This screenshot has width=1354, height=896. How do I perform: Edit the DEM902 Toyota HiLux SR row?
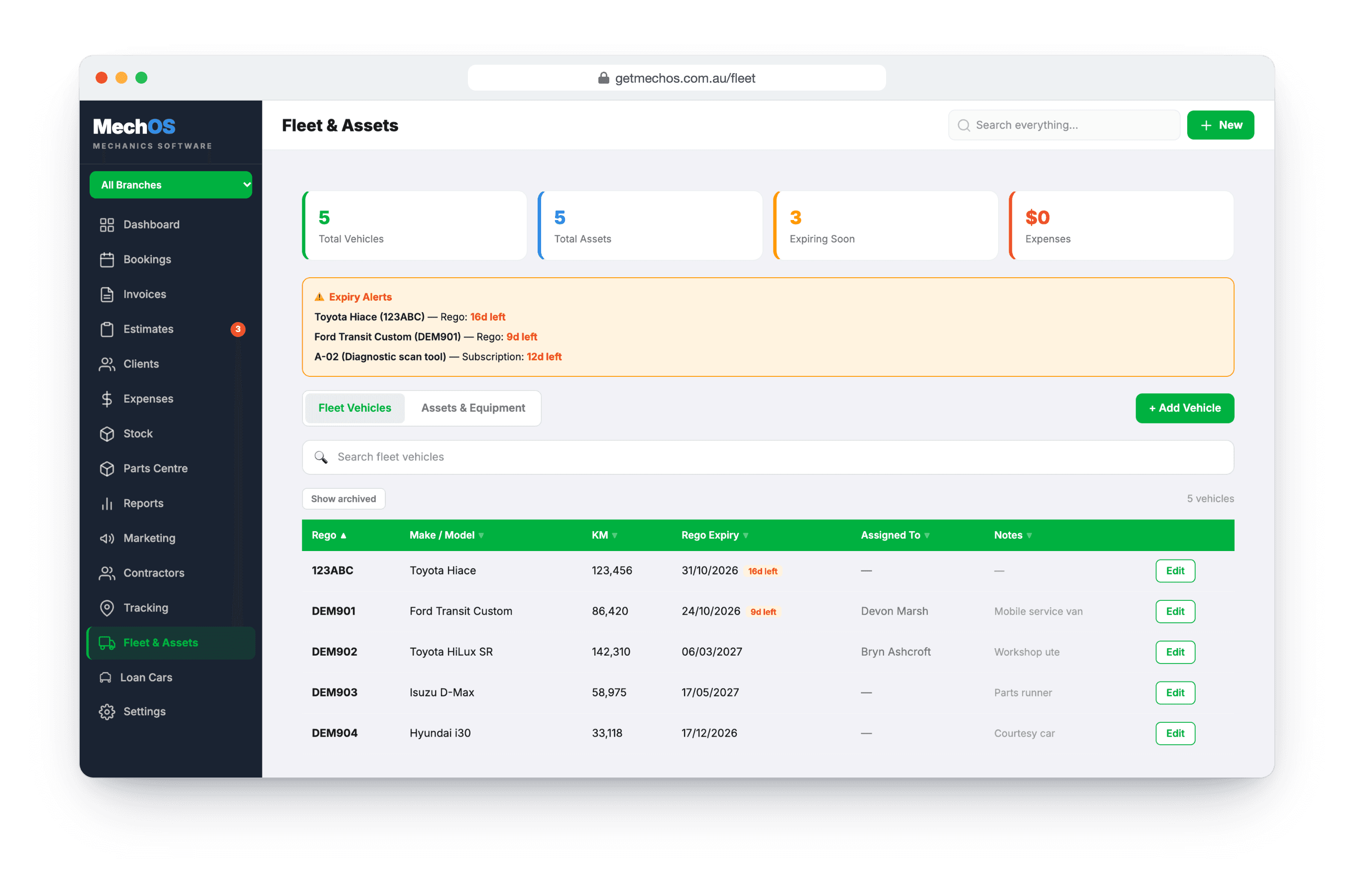(1175, 652)
